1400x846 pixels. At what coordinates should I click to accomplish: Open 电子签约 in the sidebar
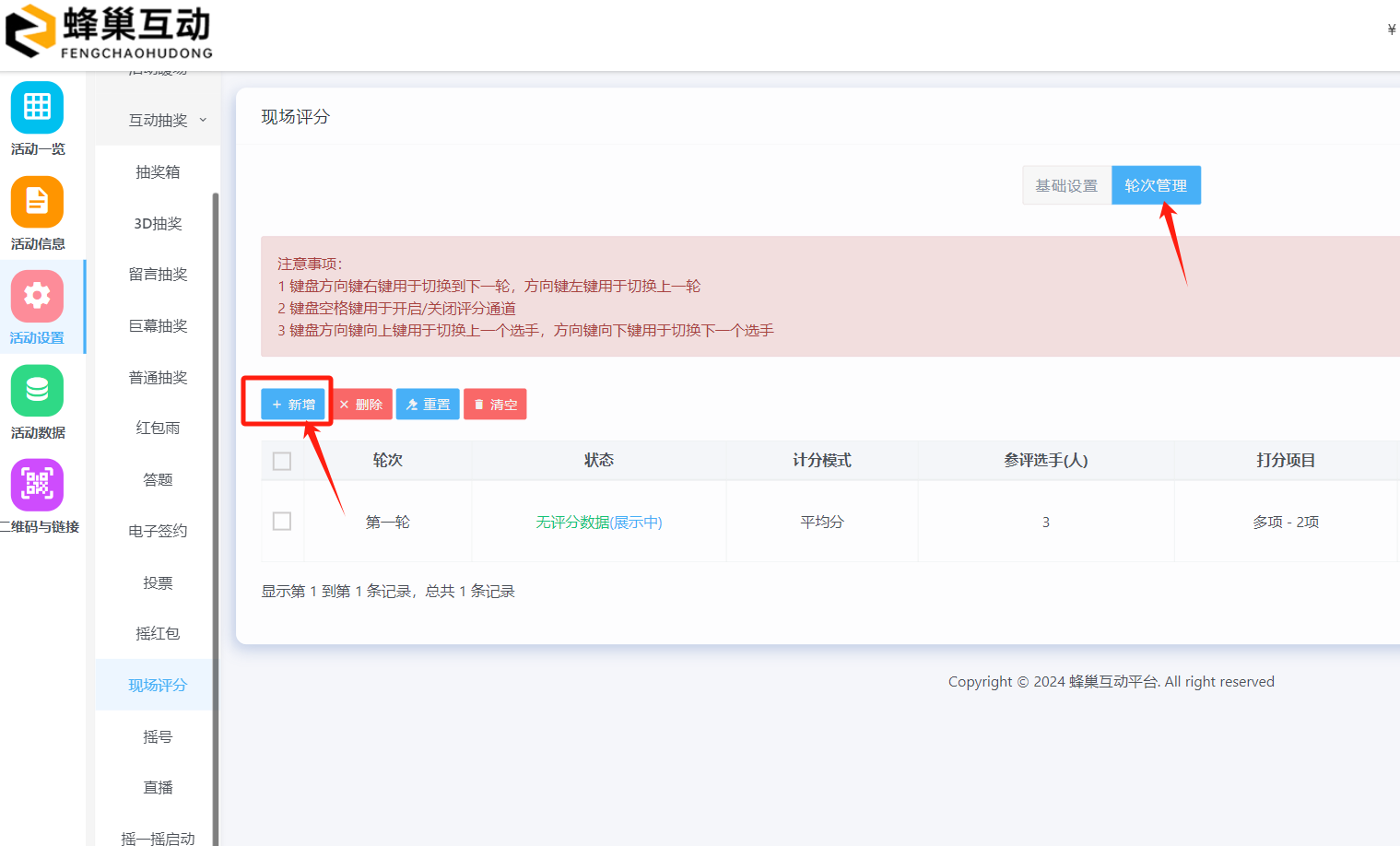tap(158, 531)
